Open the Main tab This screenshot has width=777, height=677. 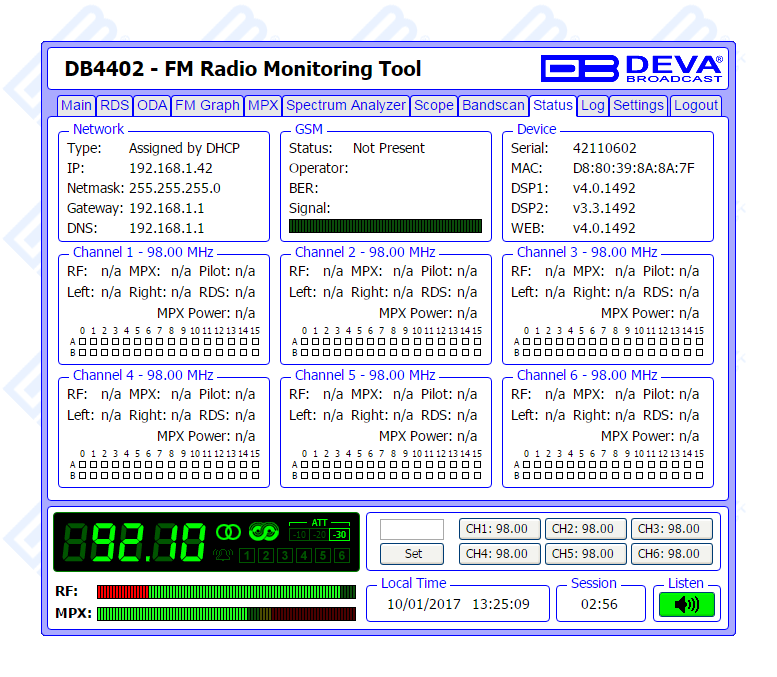coord(76,105)
